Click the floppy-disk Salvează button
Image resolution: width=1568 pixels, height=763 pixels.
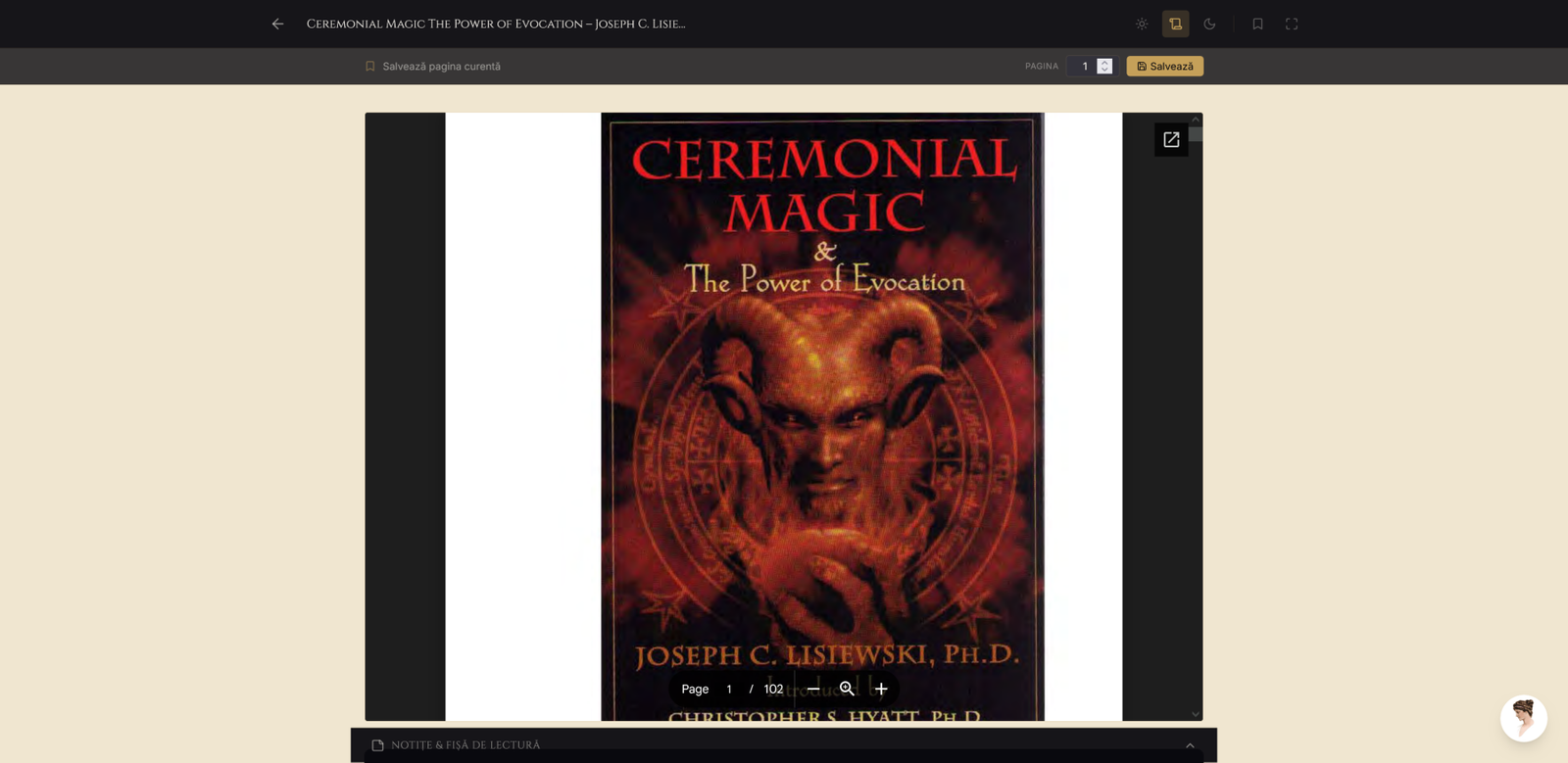1165,67
